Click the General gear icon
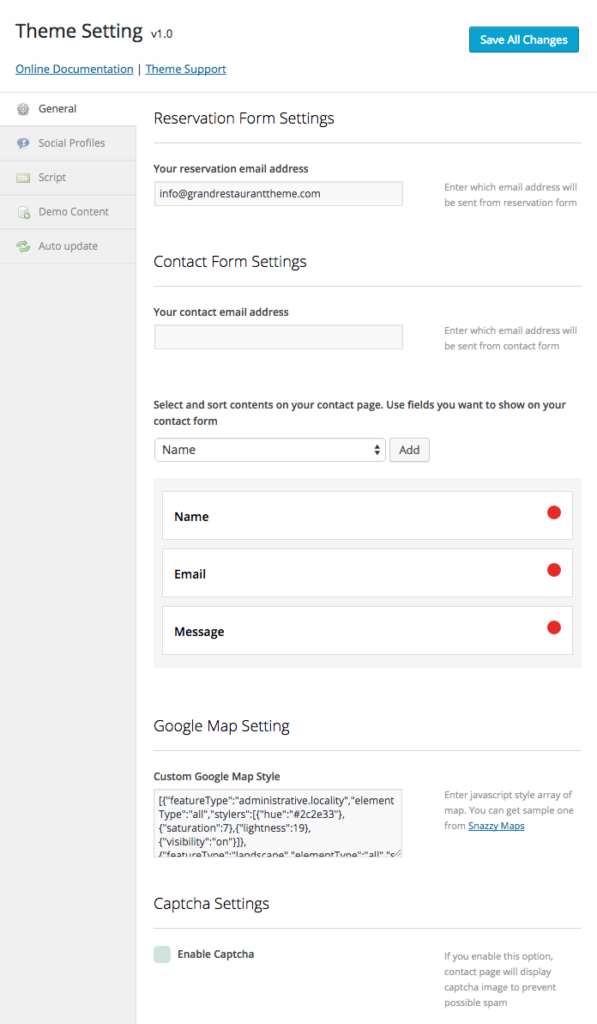597x1024 pixels. click(23, 109)
